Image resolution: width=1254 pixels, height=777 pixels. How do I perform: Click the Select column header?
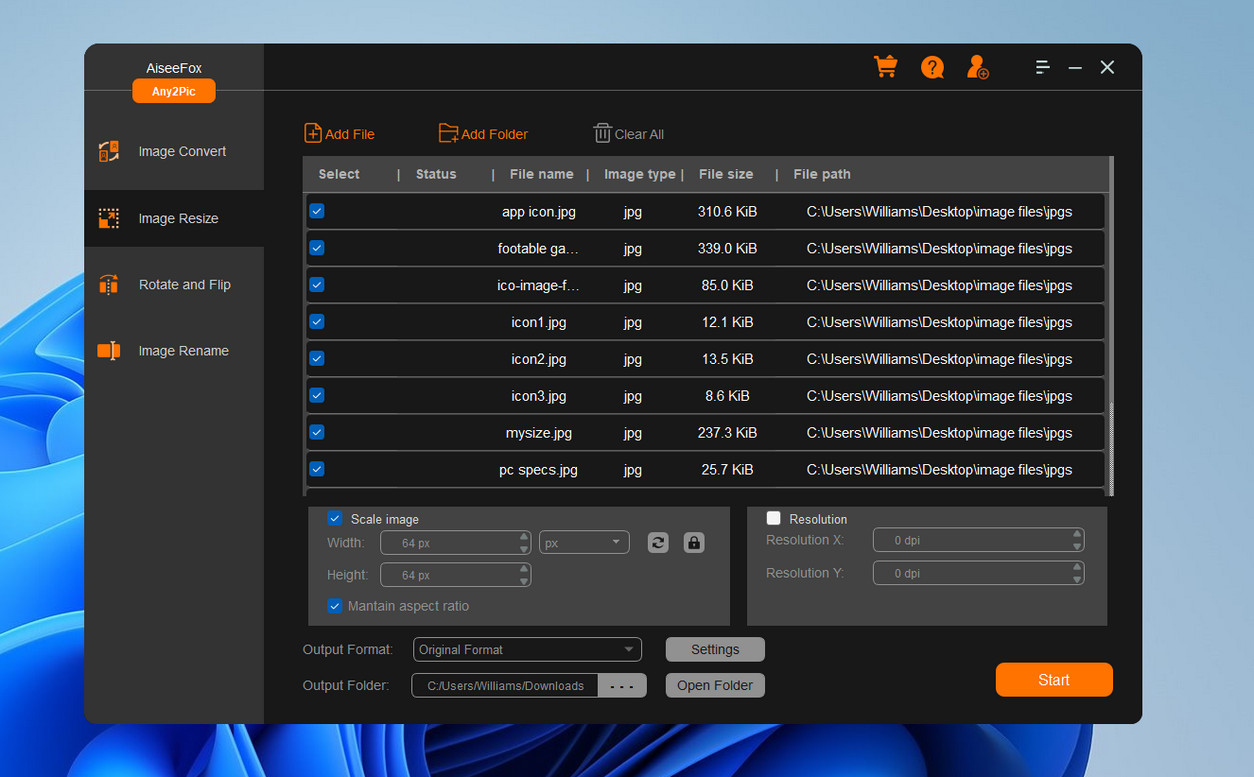[x=339, y=174]
